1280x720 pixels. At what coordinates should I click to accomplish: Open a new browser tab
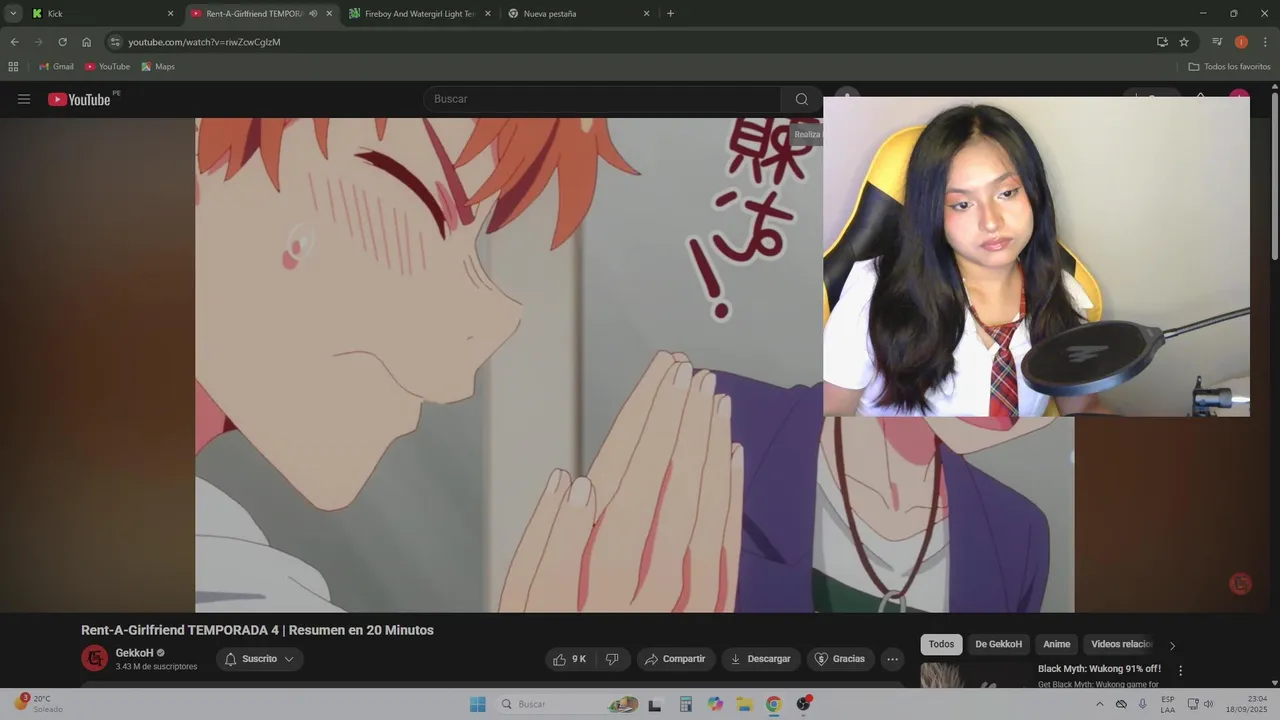coord(670,14)
